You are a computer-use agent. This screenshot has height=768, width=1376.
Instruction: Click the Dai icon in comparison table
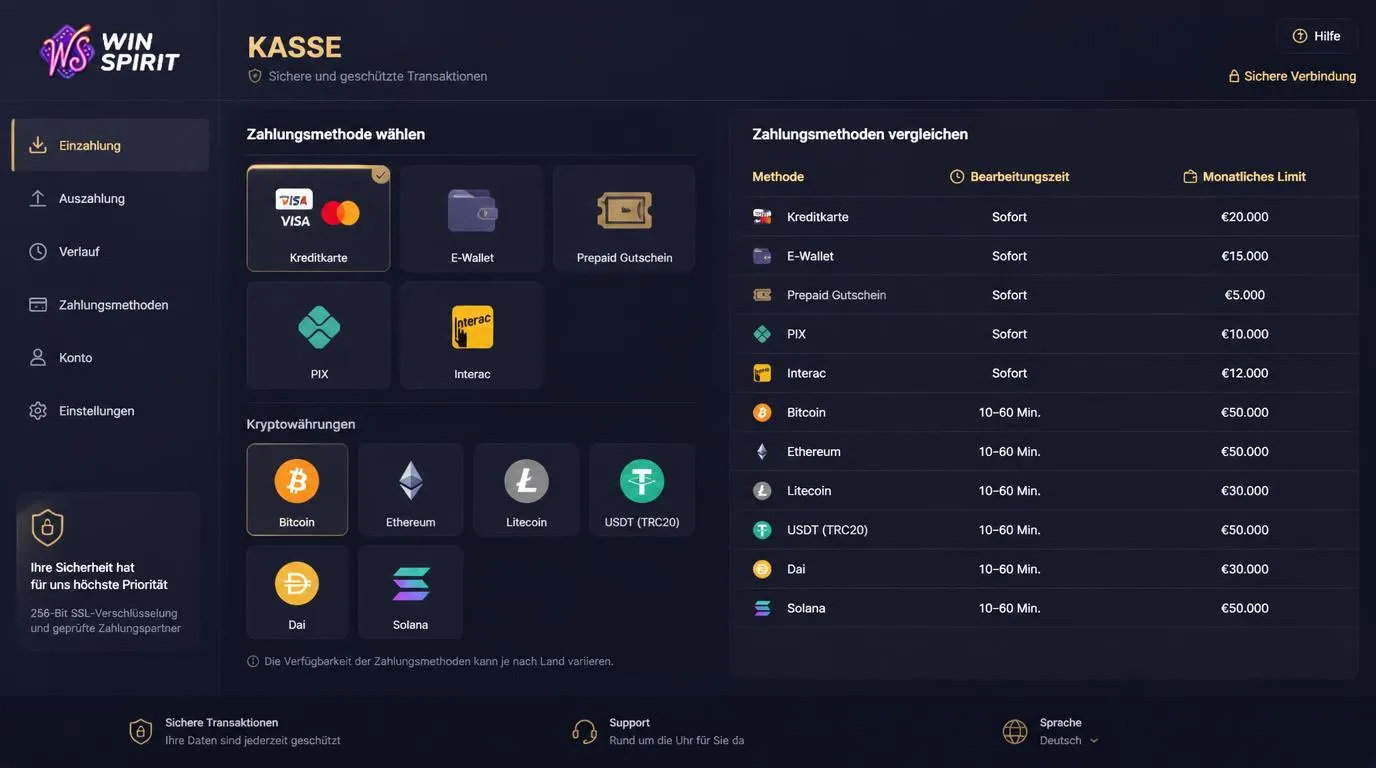[762, 569]
